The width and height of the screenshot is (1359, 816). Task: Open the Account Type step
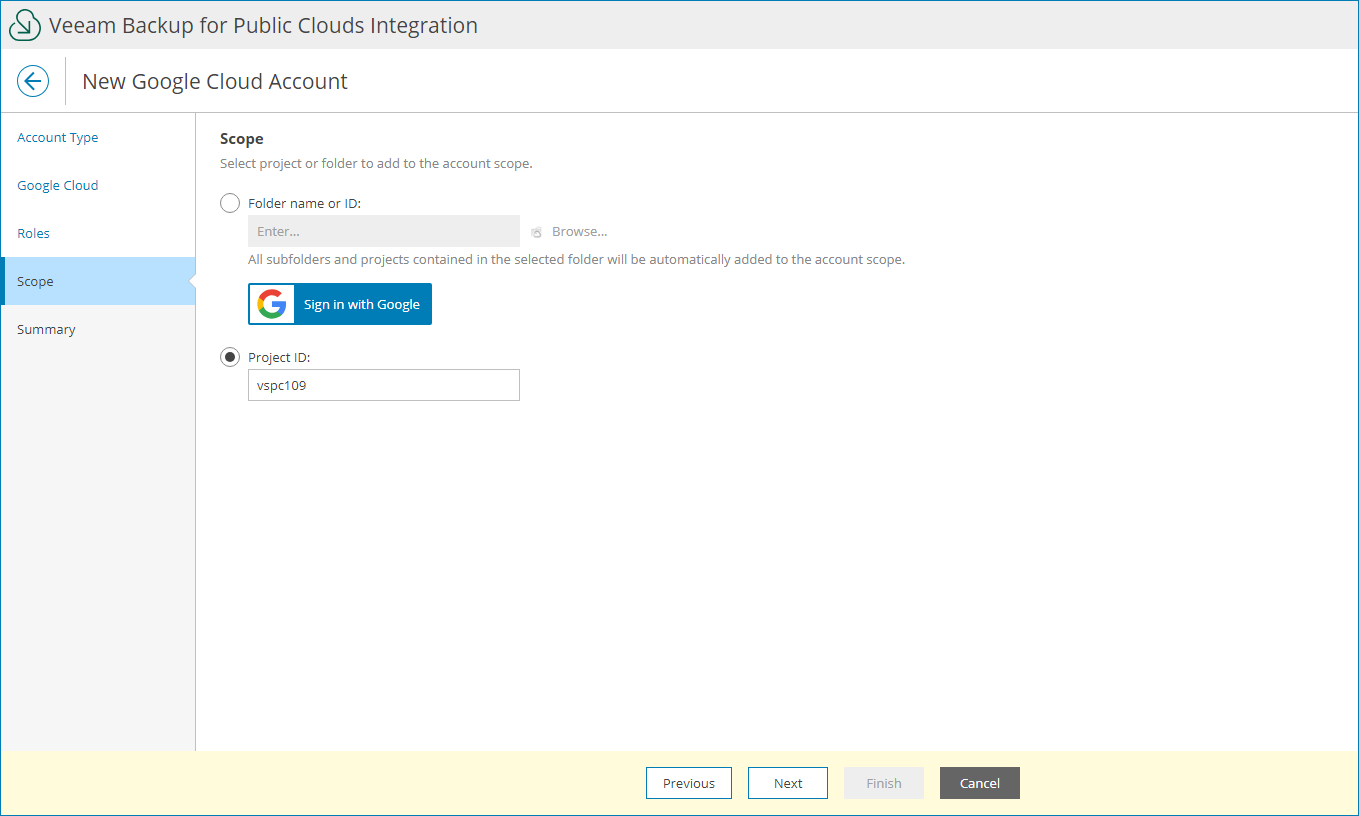[58, 137]
